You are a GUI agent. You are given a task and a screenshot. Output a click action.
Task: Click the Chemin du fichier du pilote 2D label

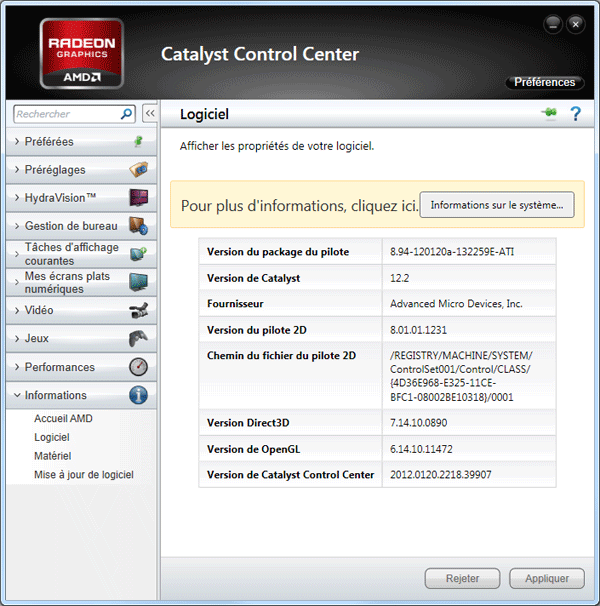click(281, 356)
